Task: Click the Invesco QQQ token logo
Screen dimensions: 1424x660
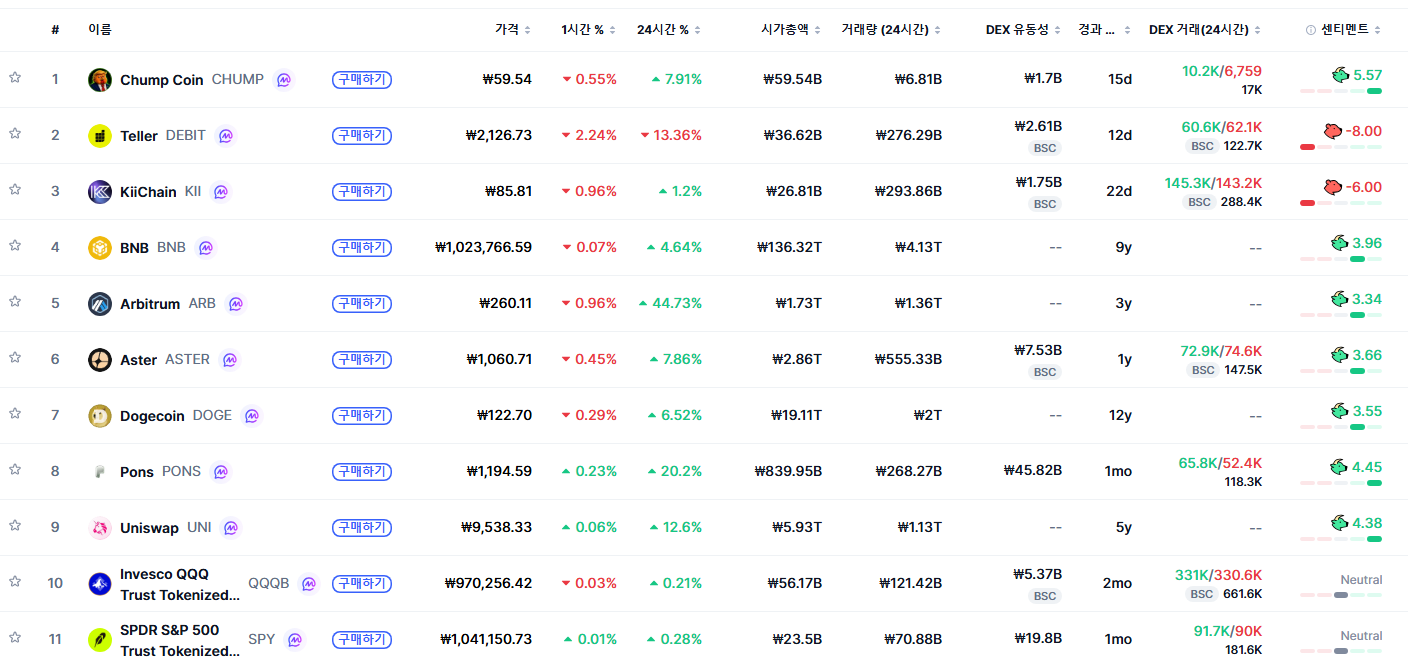Action: [100, 584]
